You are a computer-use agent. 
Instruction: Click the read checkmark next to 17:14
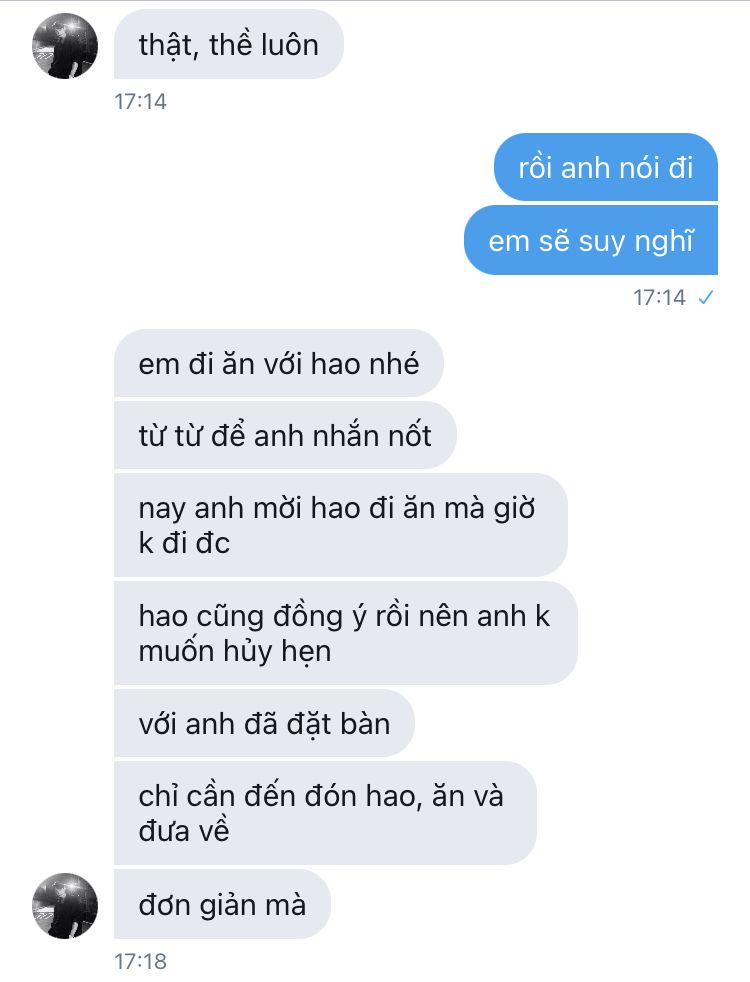(706, 297)
